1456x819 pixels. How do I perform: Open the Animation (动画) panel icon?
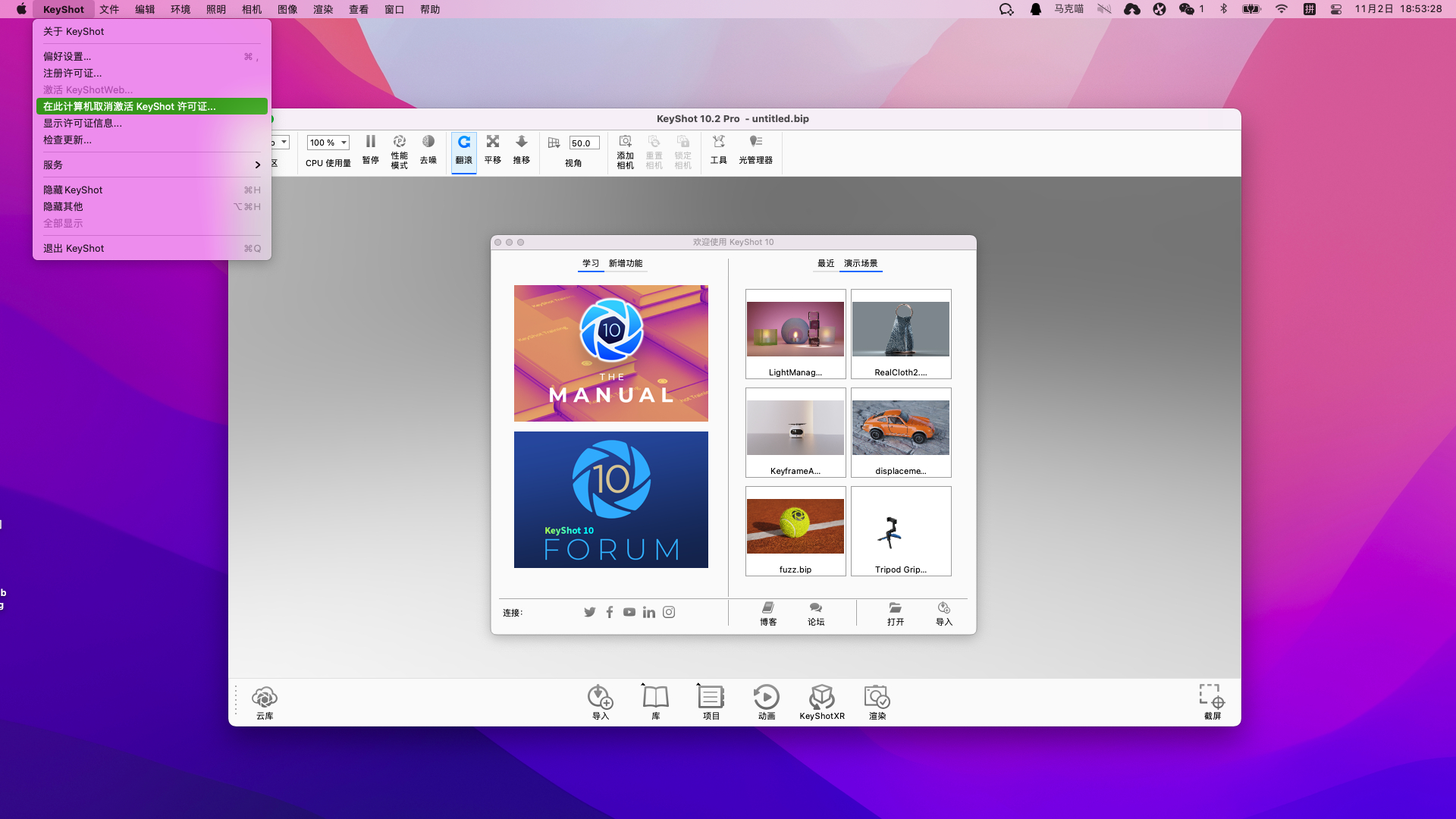[x=766, y=701]
